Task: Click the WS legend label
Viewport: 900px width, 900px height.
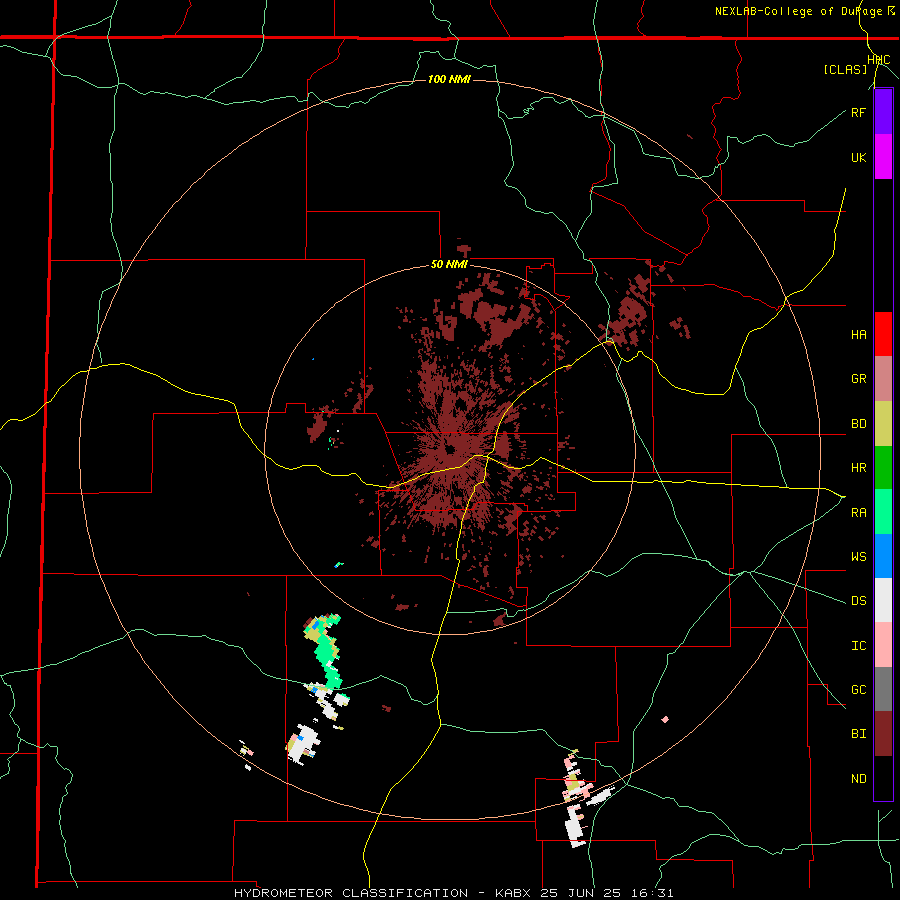Action: click(858, 557)
